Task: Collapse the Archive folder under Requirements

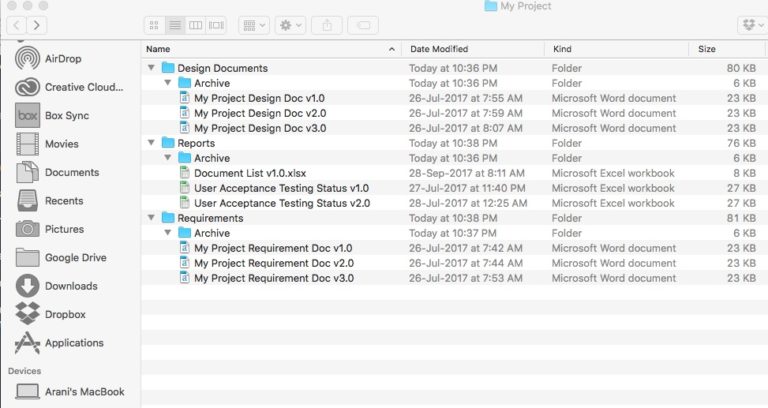Action: (x=168, y=233)
